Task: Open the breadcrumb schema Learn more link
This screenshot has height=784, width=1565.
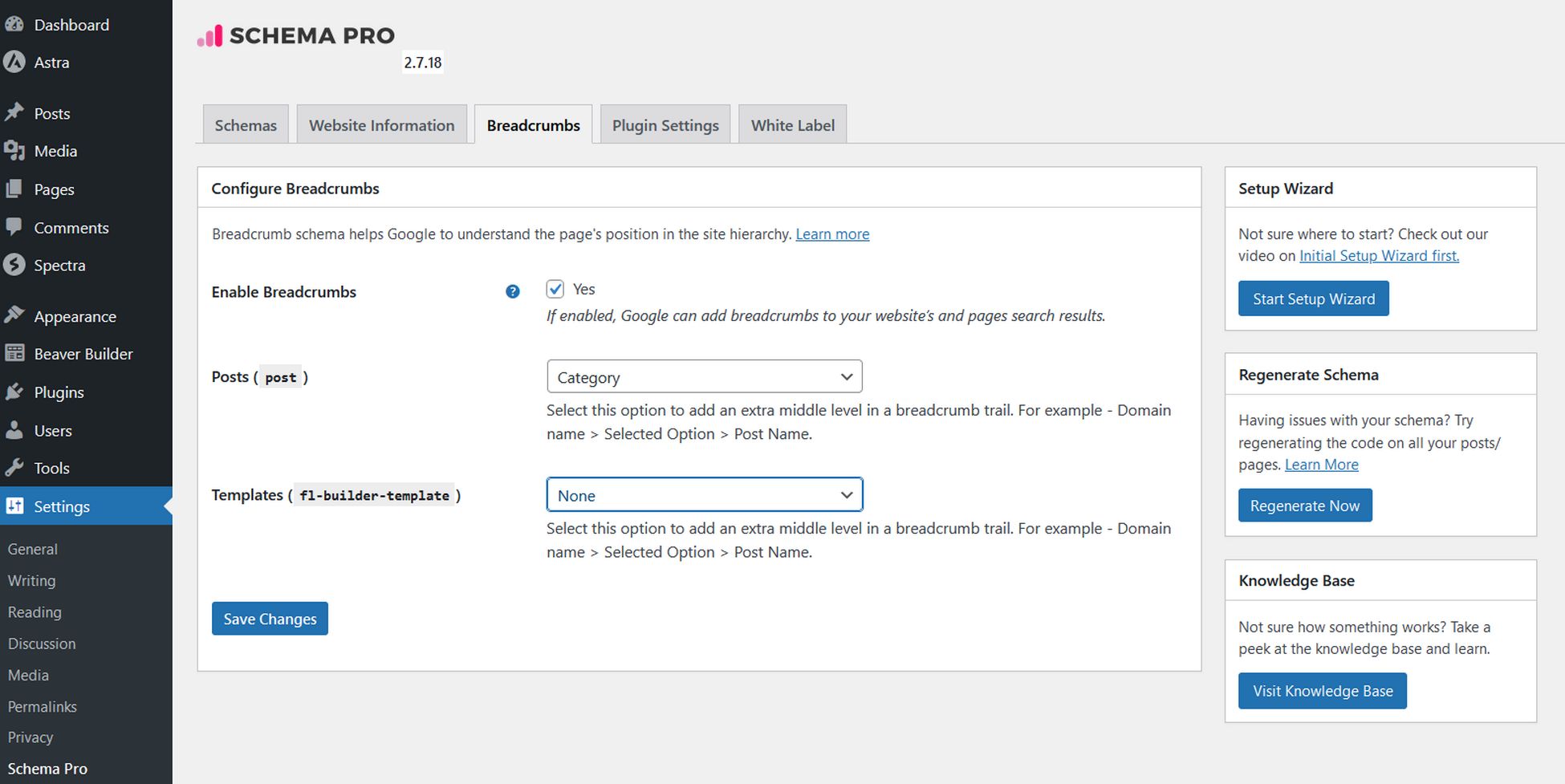Action: 832,234
